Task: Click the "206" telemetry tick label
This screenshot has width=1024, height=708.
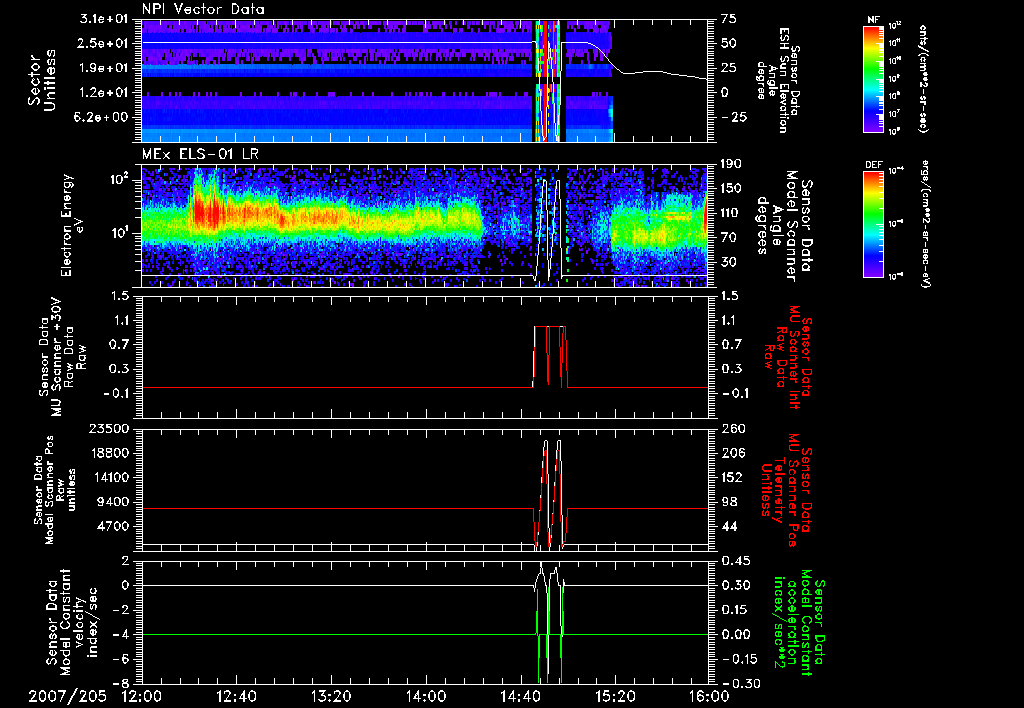Action: (731, 453)
